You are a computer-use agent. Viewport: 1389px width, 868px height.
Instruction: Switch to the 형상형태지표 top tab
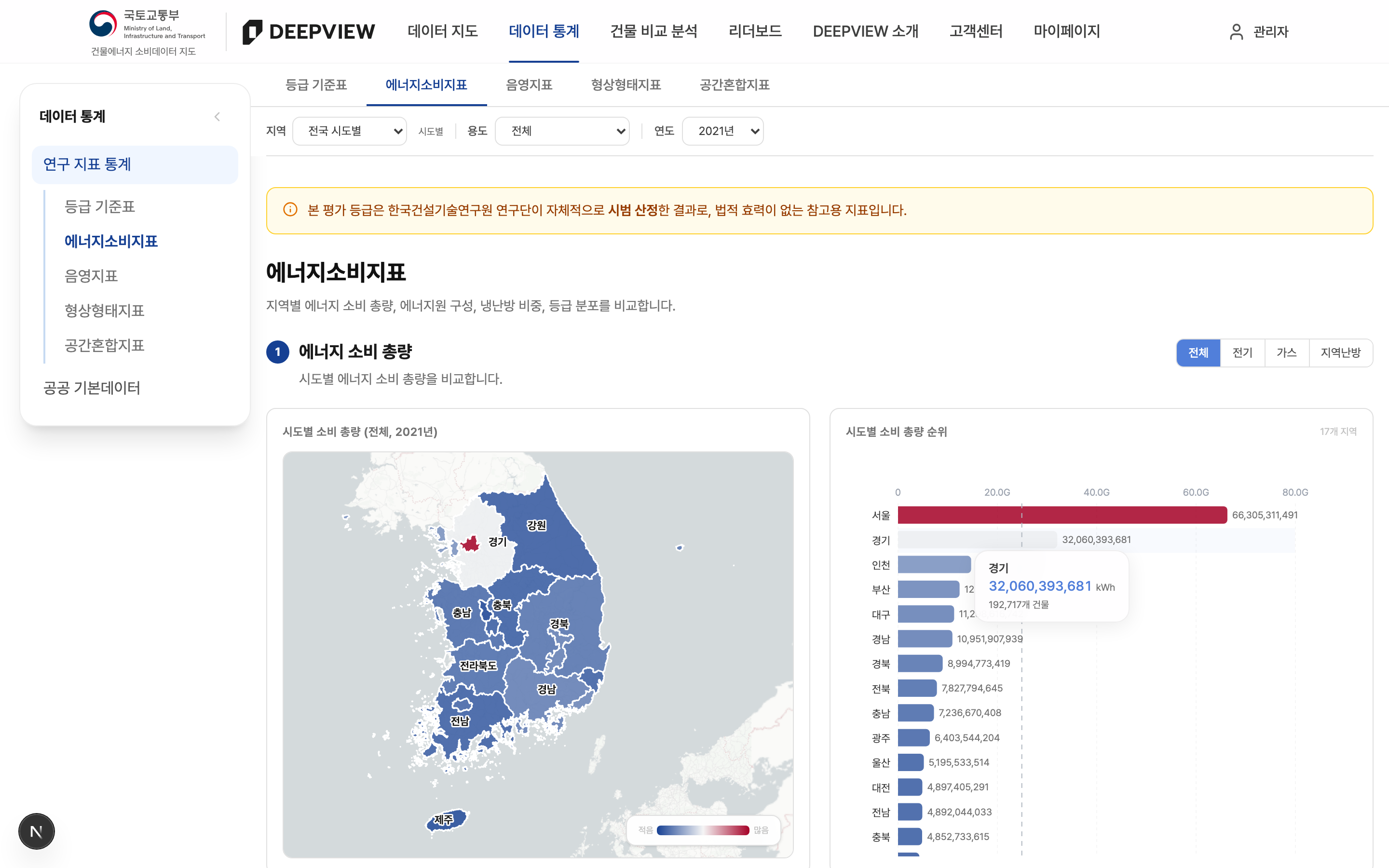[x=626, y=85]
